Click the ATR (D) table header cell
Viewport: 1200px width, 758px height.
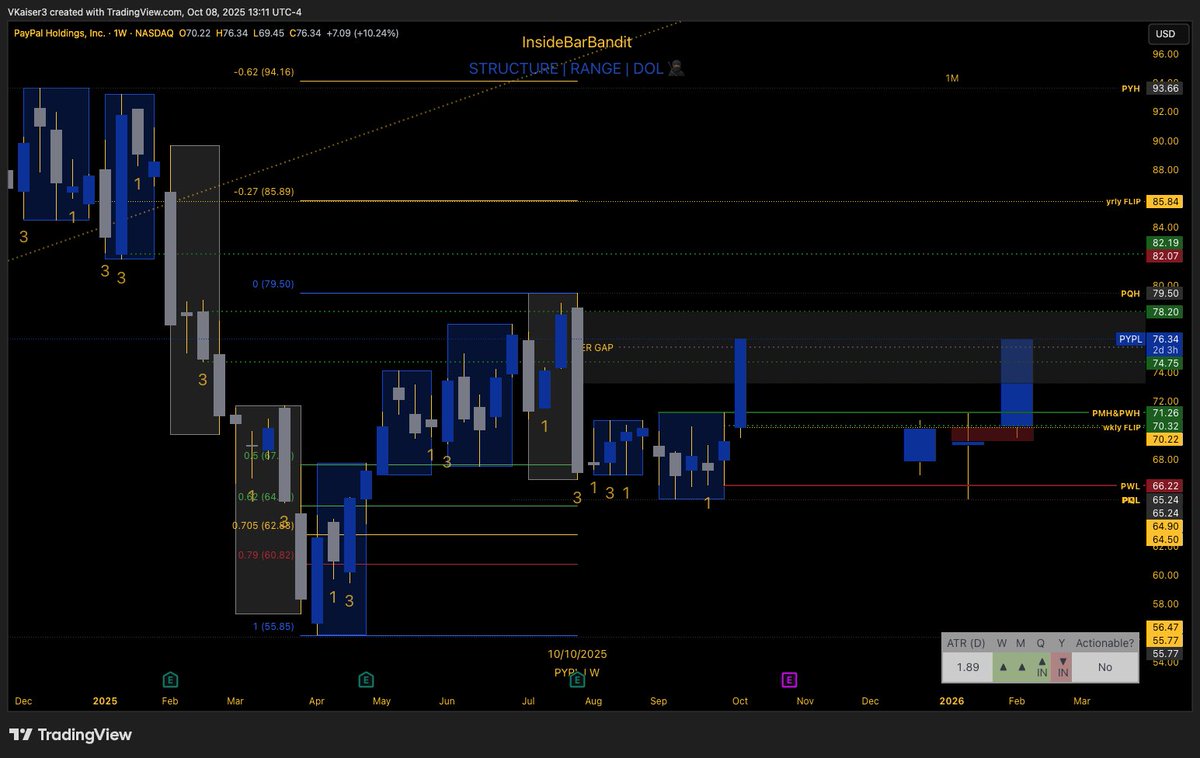click(966, 643)
